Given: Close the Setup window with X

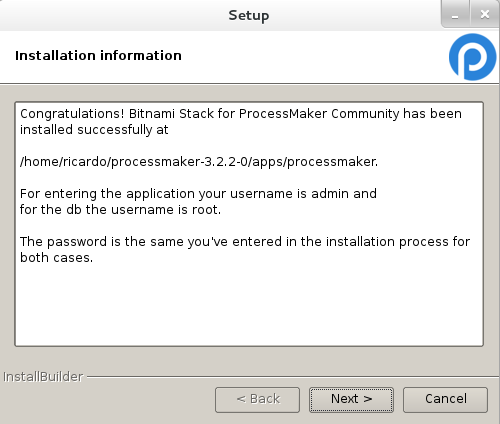Looking at the screenshot, I should point(484,15).
